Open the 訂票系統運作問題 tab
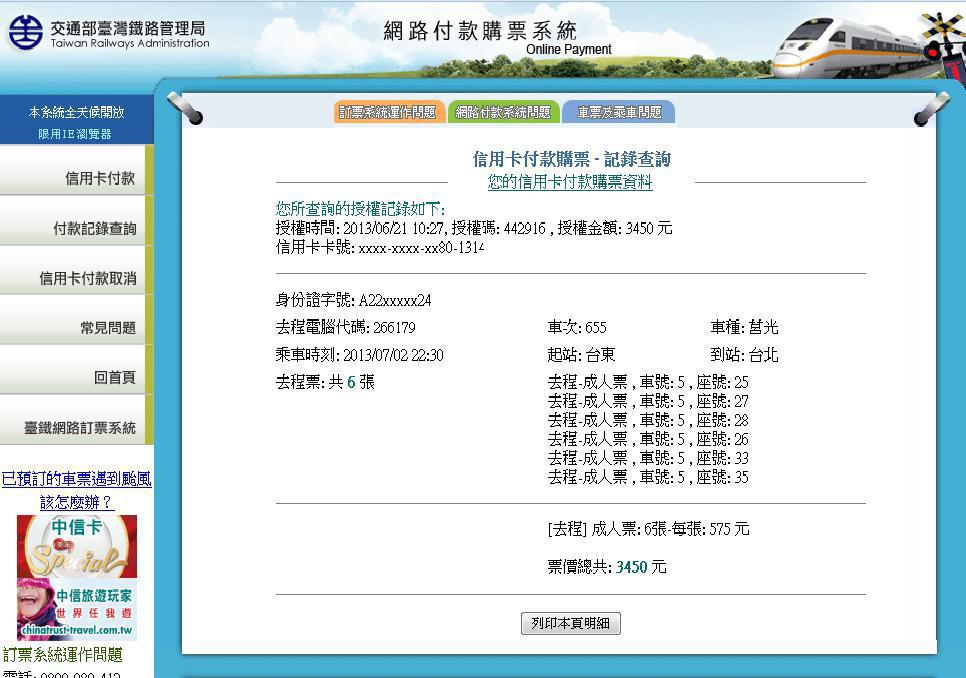Viewport: 966px width, 678px height. tap(389, 112)
